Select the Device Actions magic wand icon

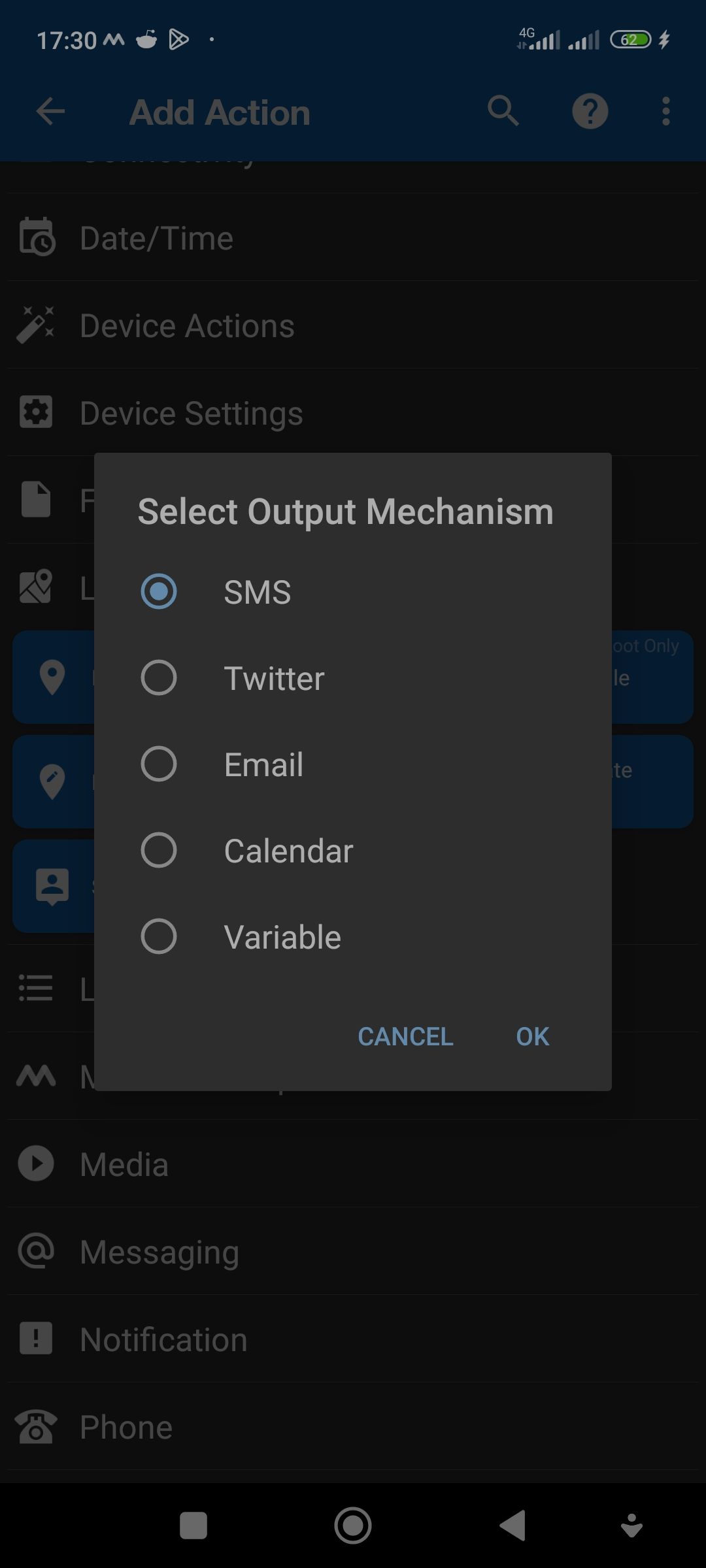coord(36,325)
